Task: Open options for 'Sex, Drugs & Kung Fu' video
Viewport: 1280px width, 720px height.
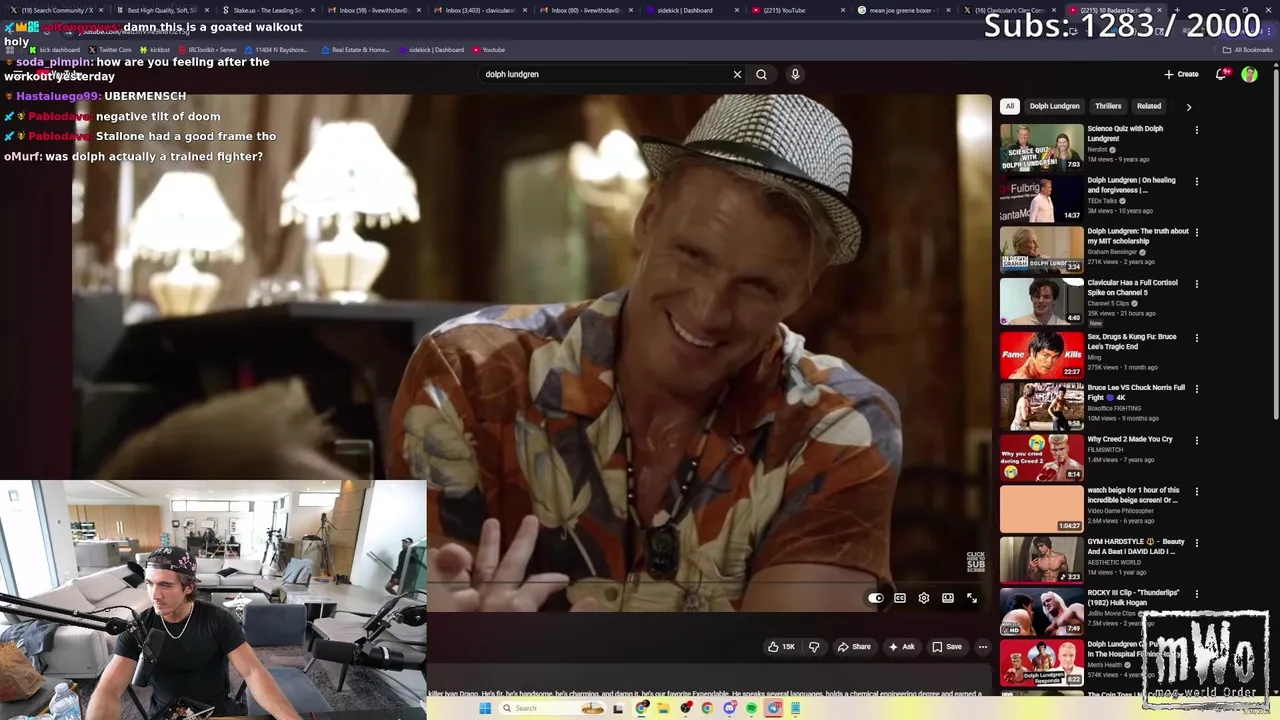Action: pos(1196,338)
